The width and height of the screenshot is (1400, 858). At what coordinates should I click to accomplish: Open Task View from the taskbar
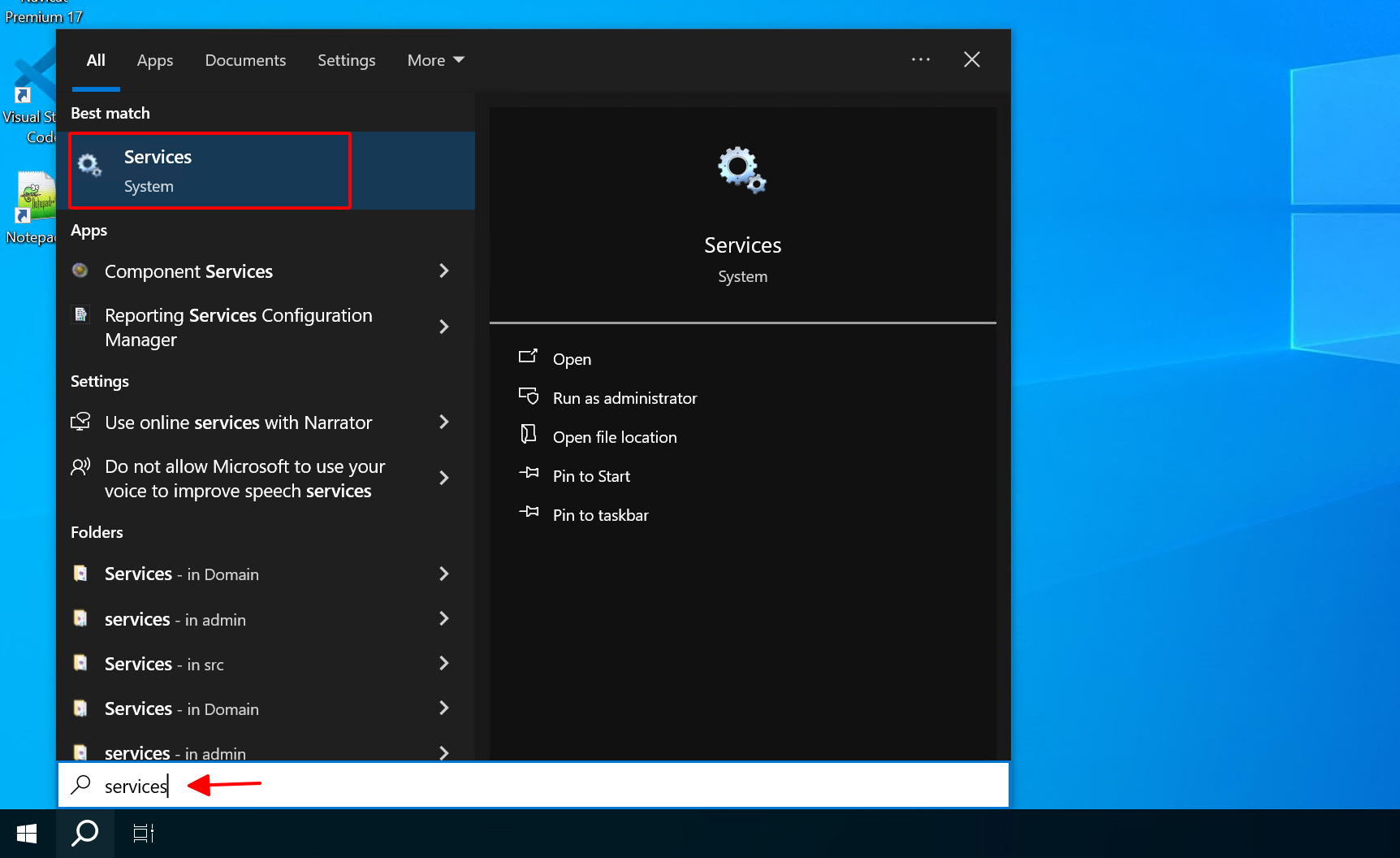click(x=144, y=834)
